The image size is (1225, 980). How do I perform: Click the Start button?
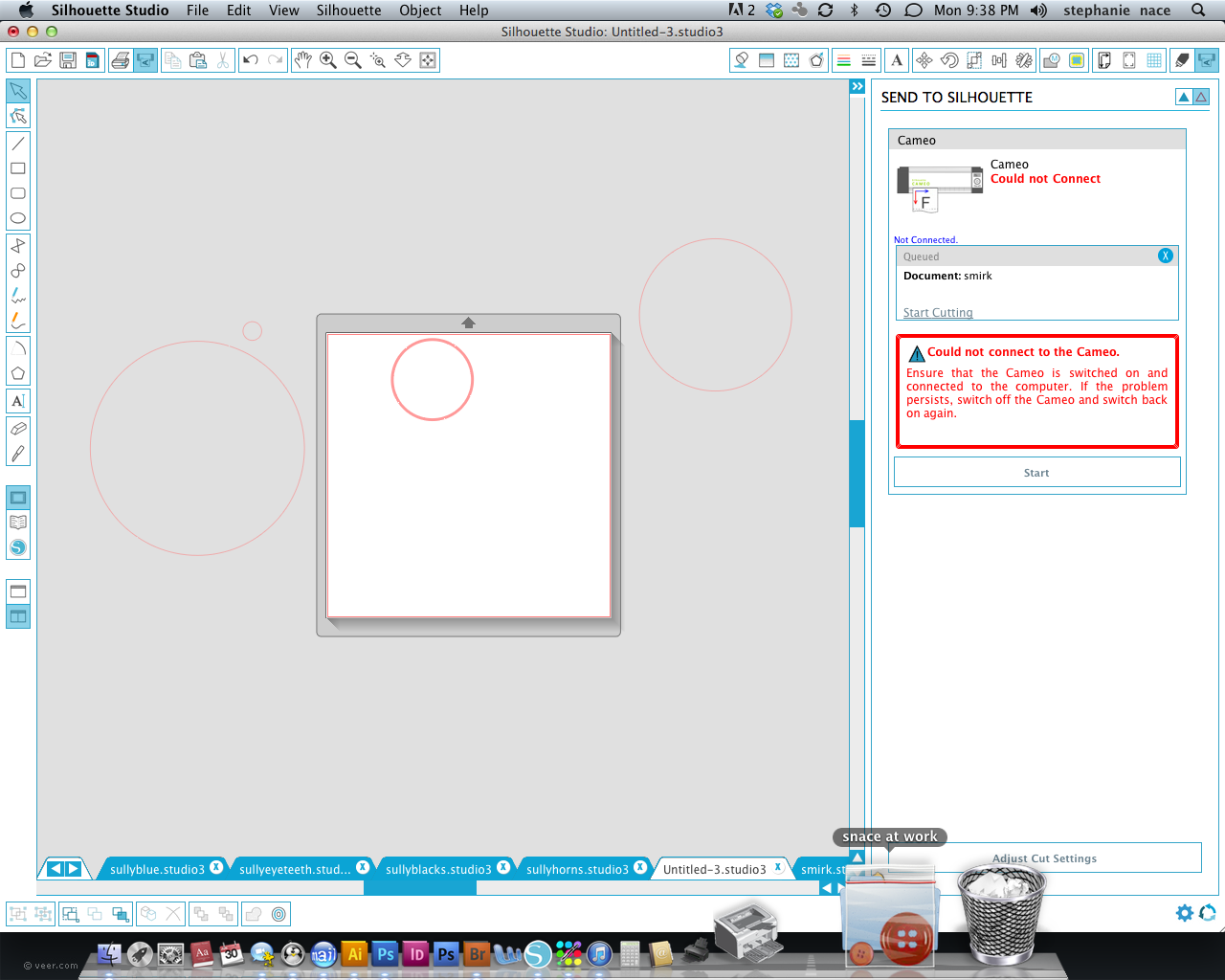(1036, 473)
